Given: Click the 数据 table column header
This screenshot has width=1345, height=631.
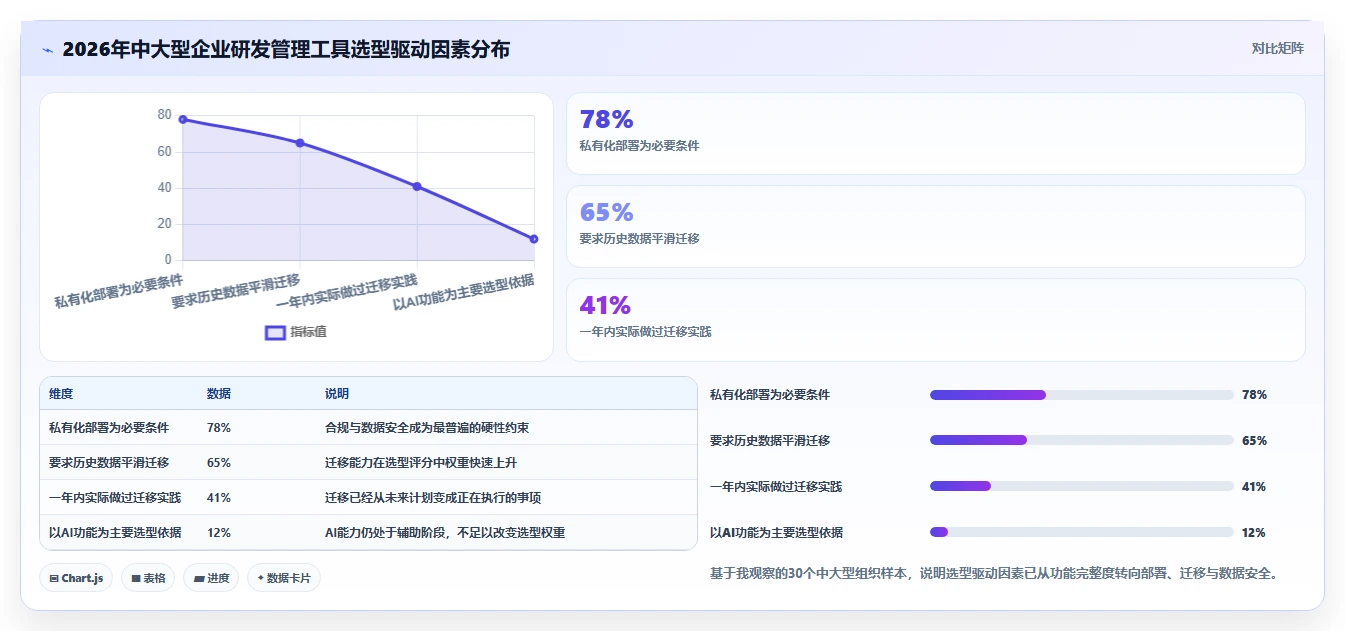Looking at the screenshot, I should pos(219,394).
